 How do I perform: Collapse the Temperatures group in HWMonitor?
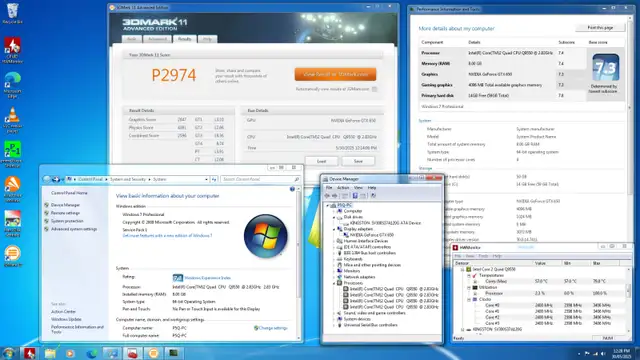pos(469,276)
